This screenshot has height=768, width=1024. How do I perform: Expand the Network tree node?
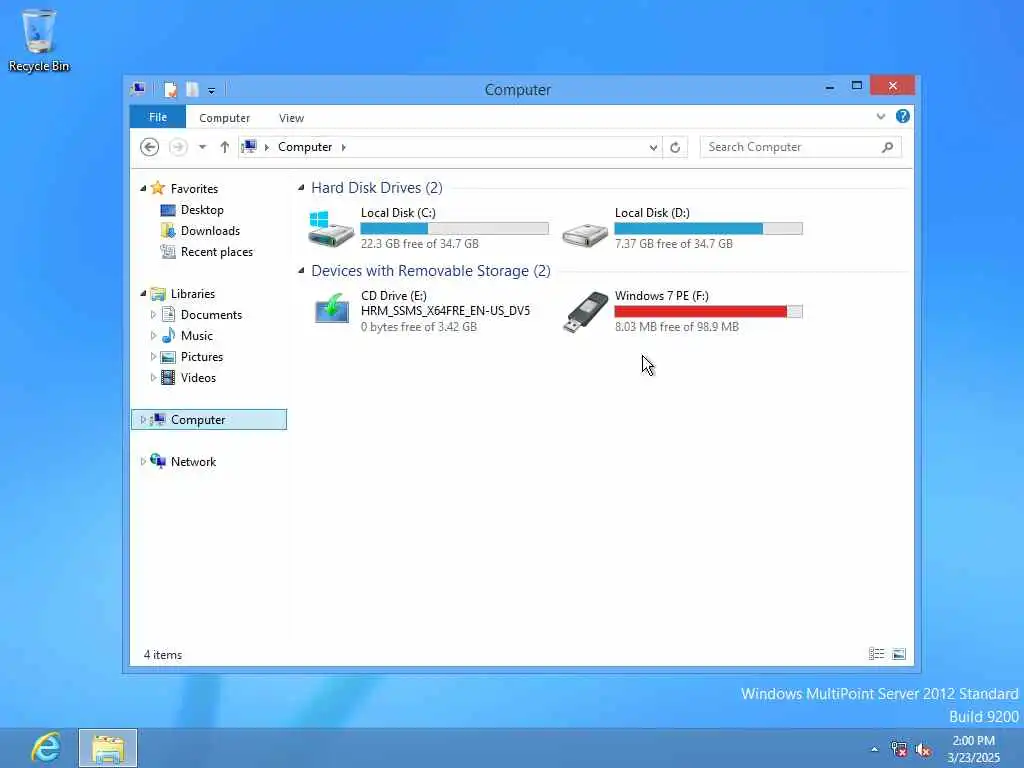[x=142, y=461]
